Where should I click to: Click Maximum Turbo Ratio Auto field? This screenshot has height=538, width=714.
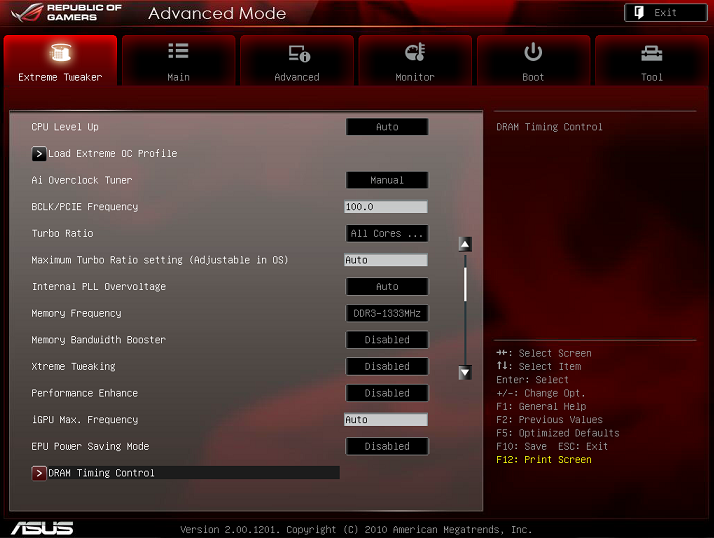[386, 260]
